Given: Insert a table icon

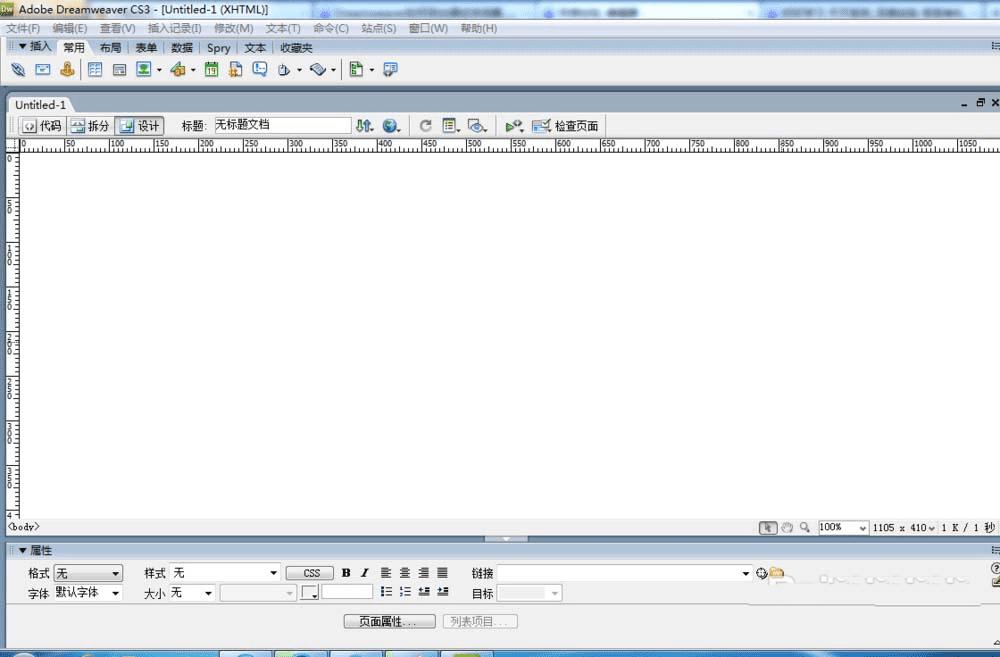Looking at the screenshot, I should point(95,70).
